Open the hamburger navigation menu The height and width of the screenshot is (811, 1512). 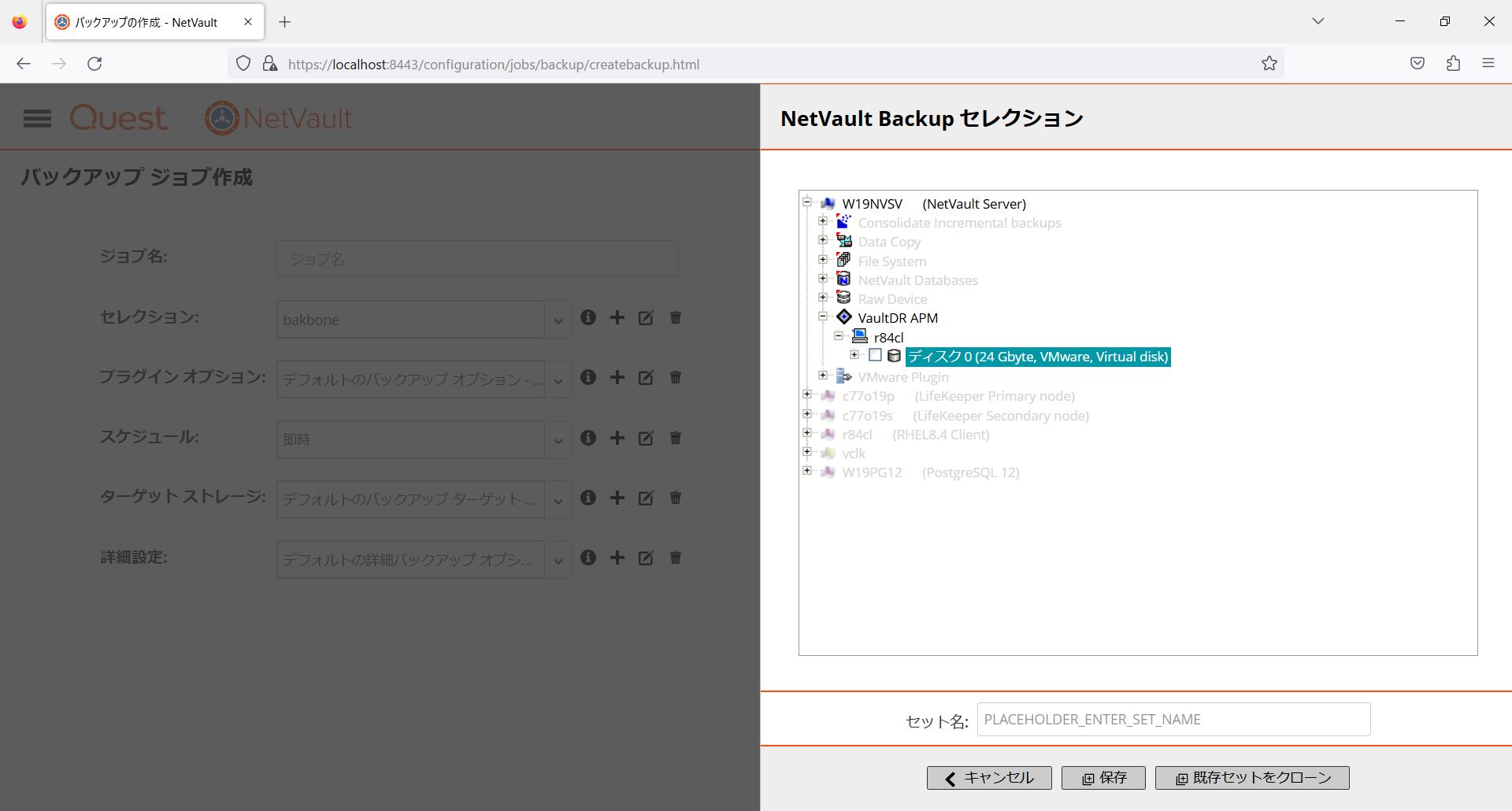tap(37, 119)
